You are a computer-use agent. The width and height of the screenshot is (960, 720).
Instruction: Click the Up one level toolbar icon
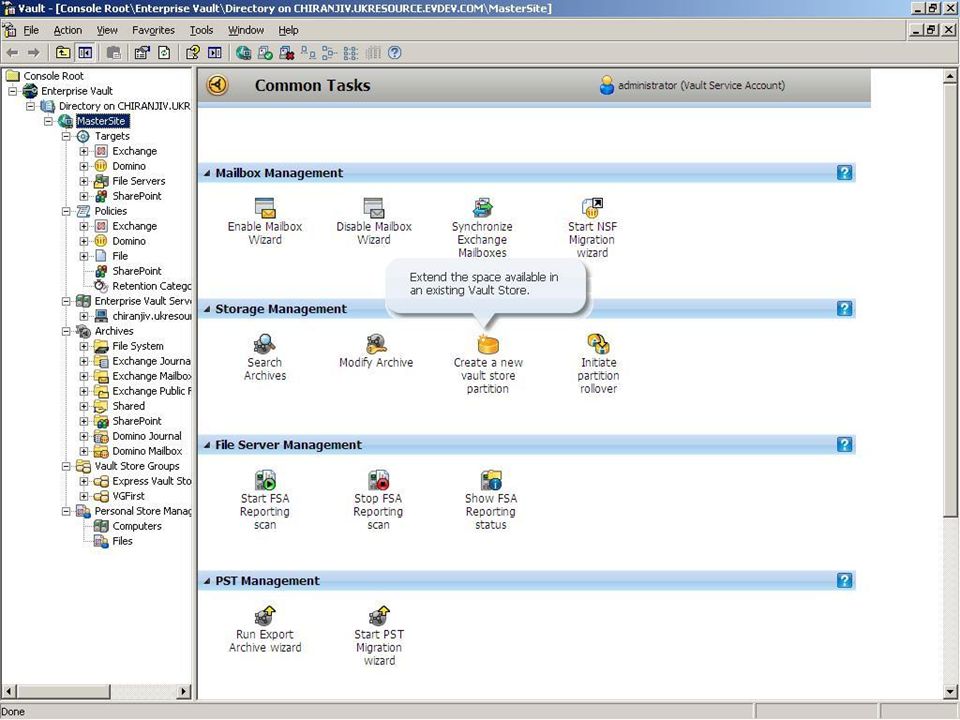coord(63,53)
